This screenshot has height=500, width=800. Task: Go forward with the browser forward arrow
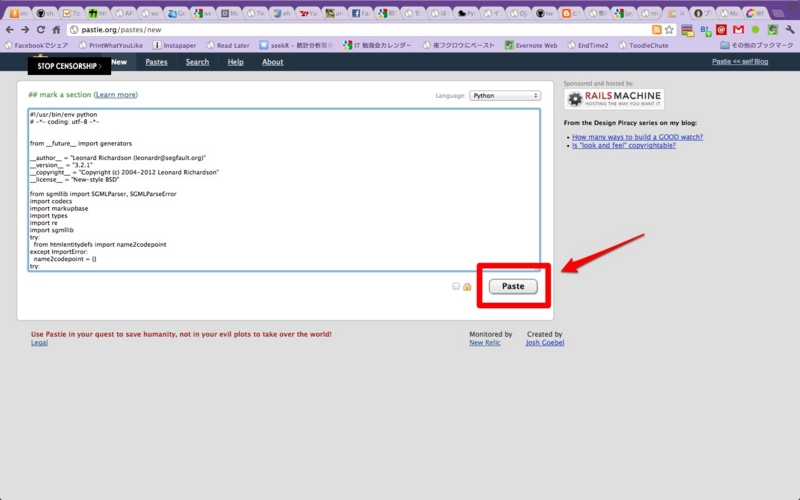tap(25, 30)
